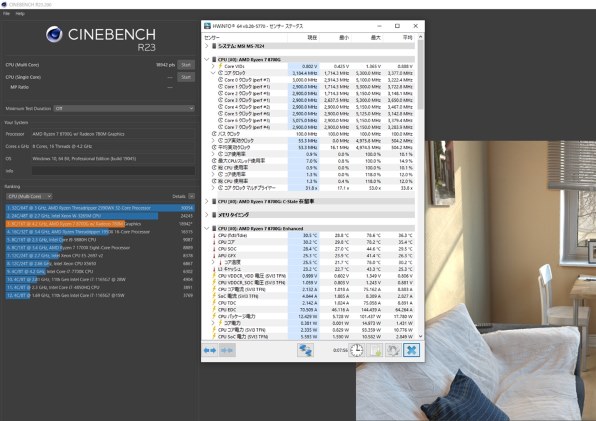
Task: Click the センサー column header
Action: [x=245, y=38]
